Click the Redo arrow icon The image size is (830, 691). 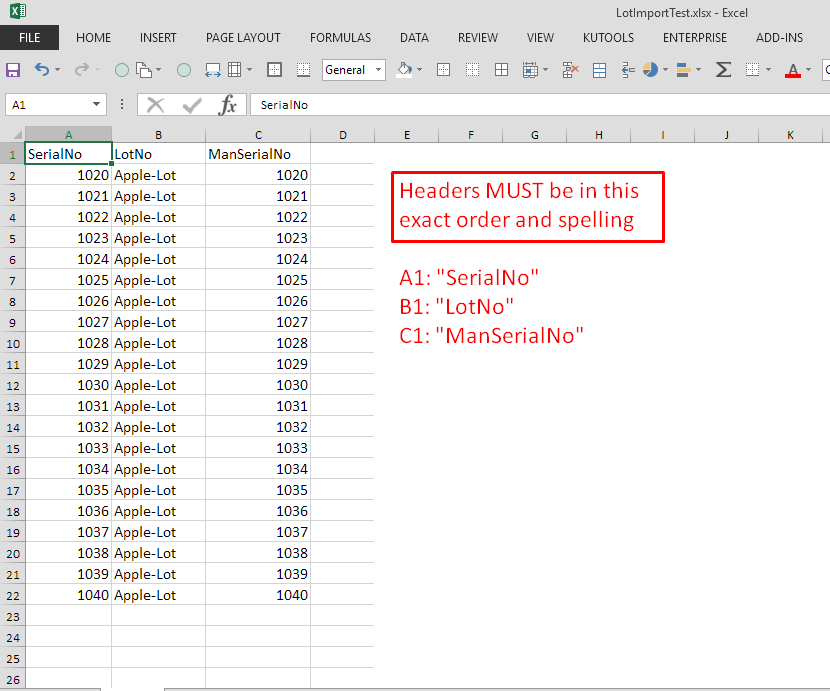point(81,70)
